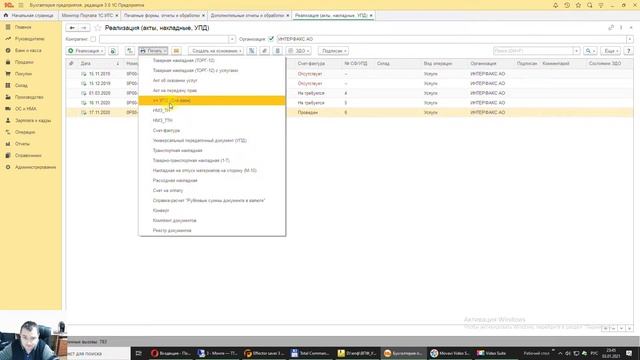640x360 pixels.
Task: Open the help question mark button
Action: click(x=629, y=51)
